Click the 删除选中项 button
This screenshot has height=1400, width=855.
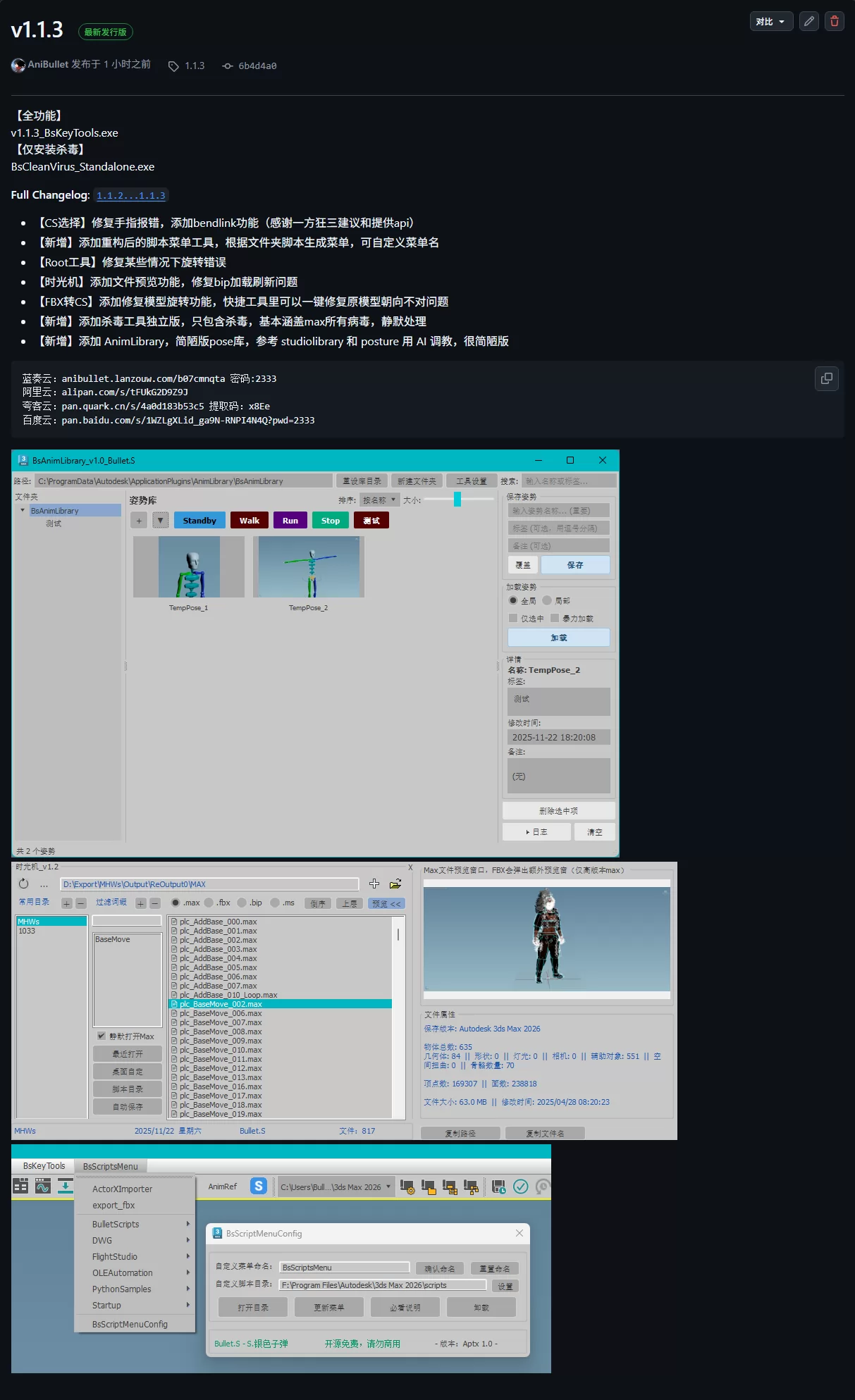point(559,811)
